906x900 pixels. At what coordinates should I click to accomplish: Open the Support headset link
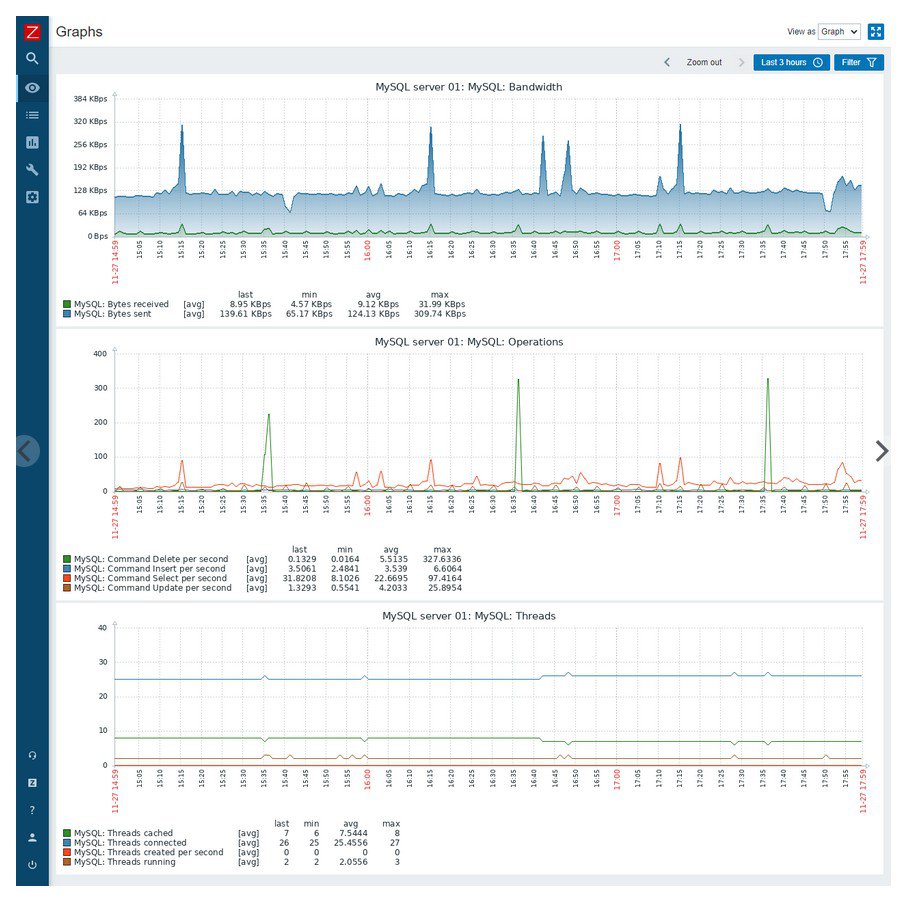(x=32, y=755)
